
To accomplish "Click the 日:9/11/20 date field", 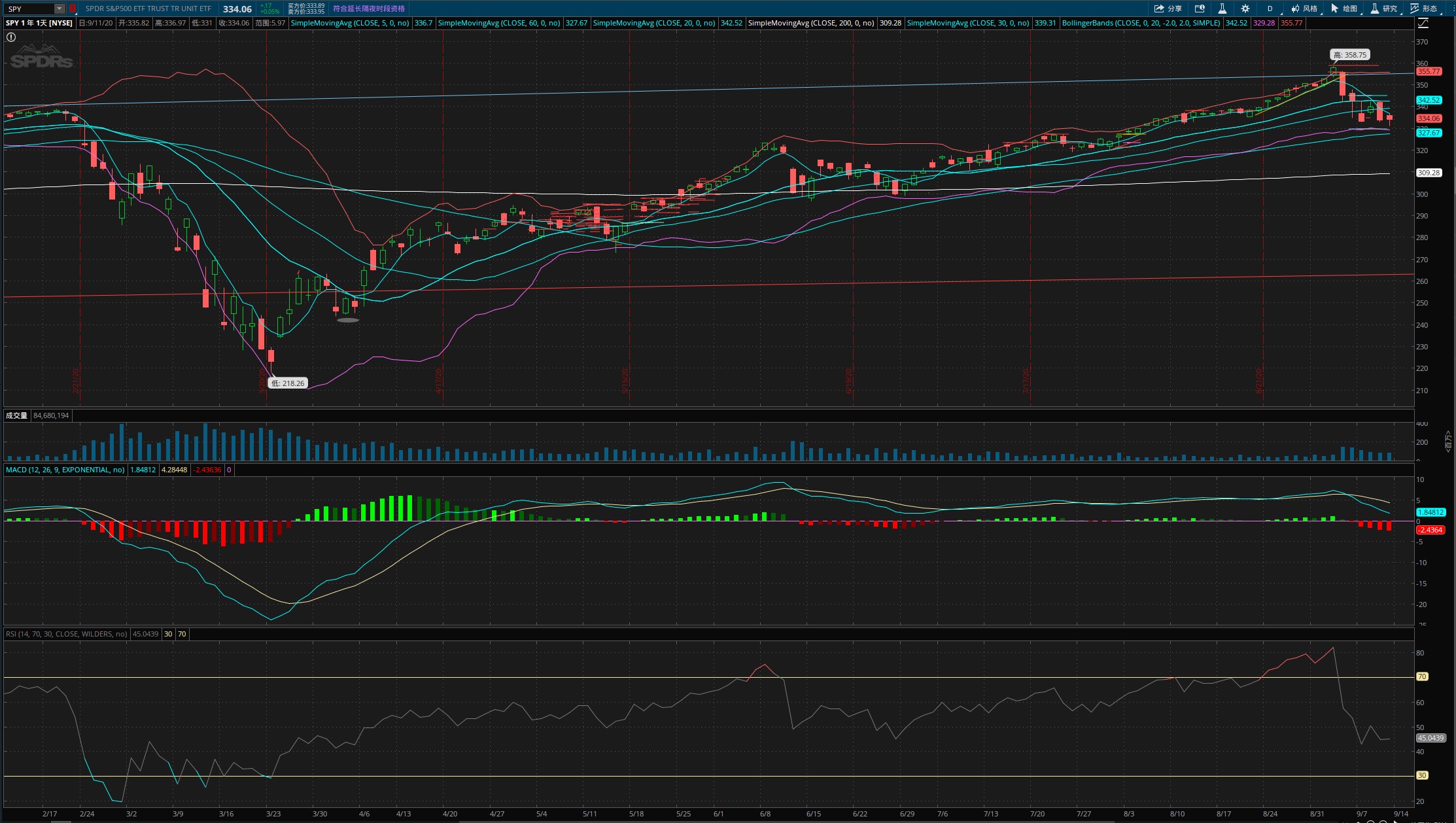I will tap(96, 23).
